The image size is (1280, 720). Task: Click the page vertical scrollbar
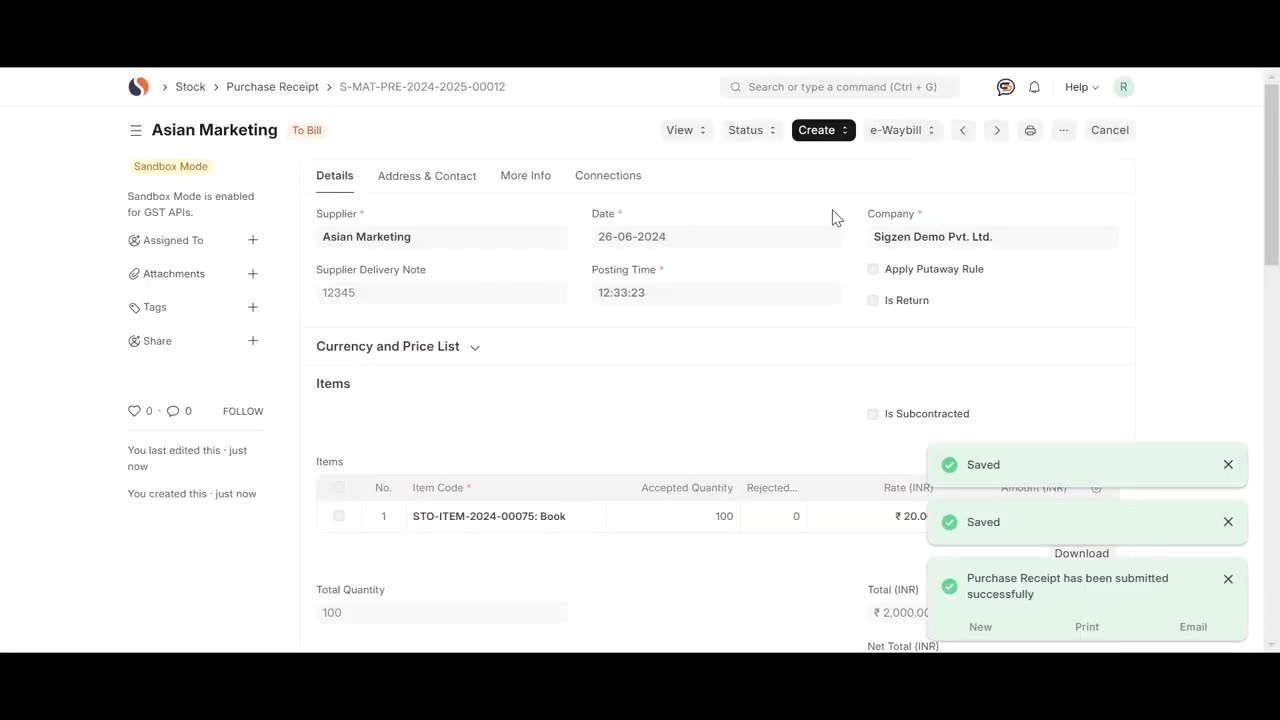[1271, 175]
